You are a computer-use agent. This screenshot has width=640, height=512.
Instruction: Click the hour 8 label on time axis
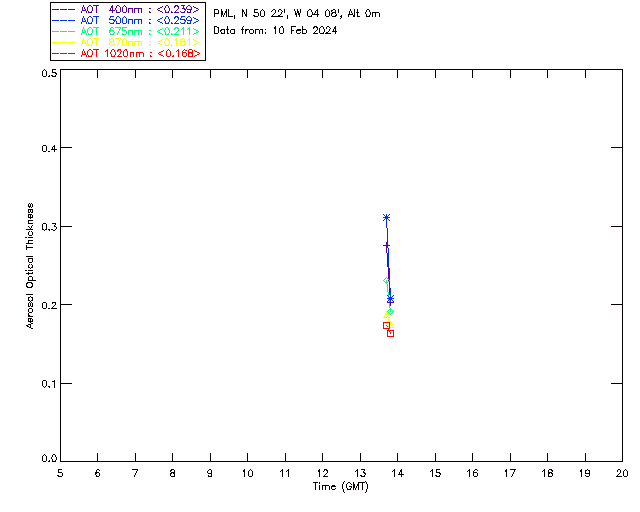pos(173,473)
